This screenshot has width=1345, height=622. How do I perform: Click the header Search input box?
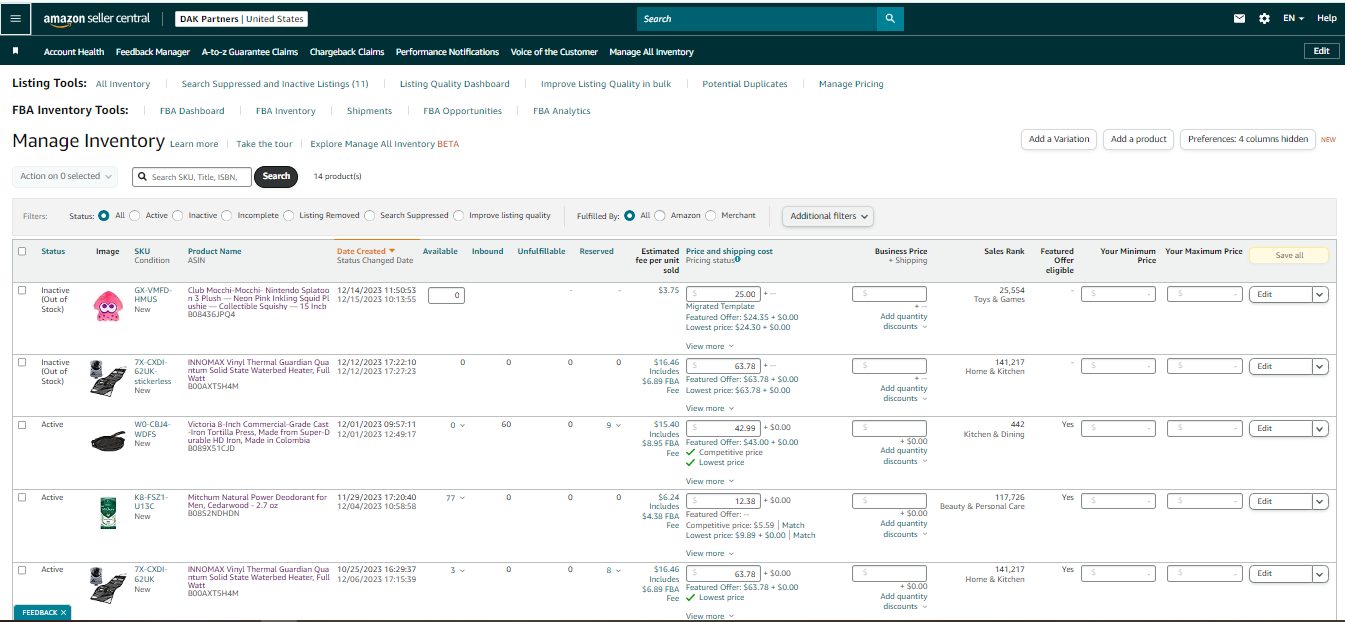[x=757, y=19]
